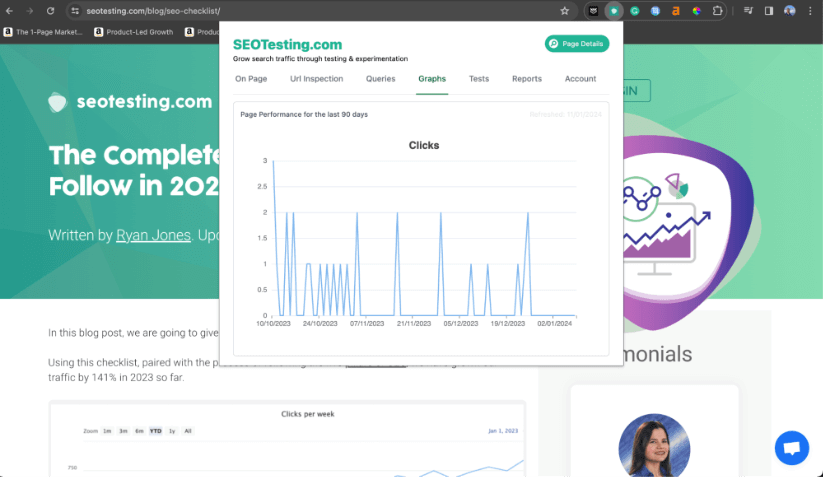Screen dimensions: 823x477
Task: Open Ryan Jones author link
Action: point(153,235)
